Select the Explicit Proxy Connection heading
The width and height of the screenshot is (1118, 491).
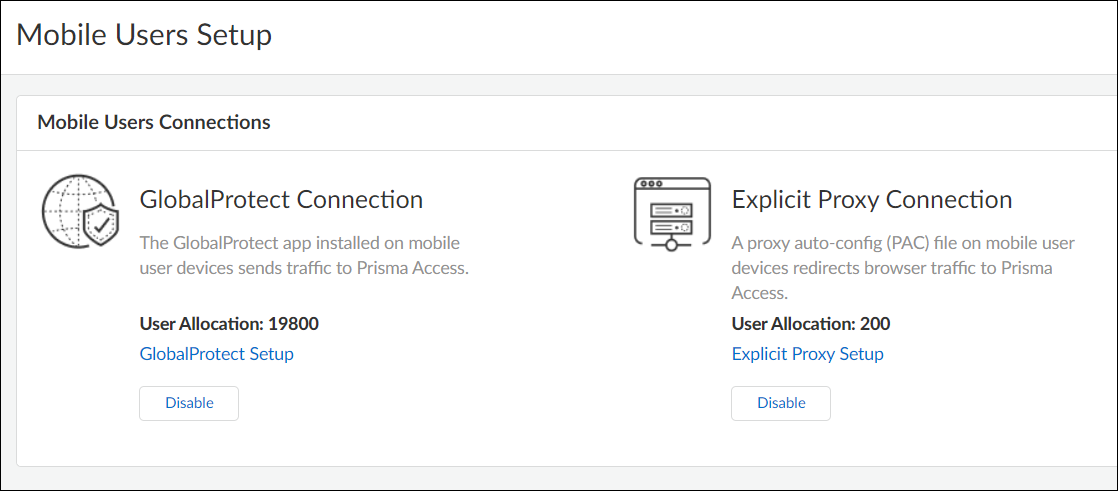click(872, 199)
